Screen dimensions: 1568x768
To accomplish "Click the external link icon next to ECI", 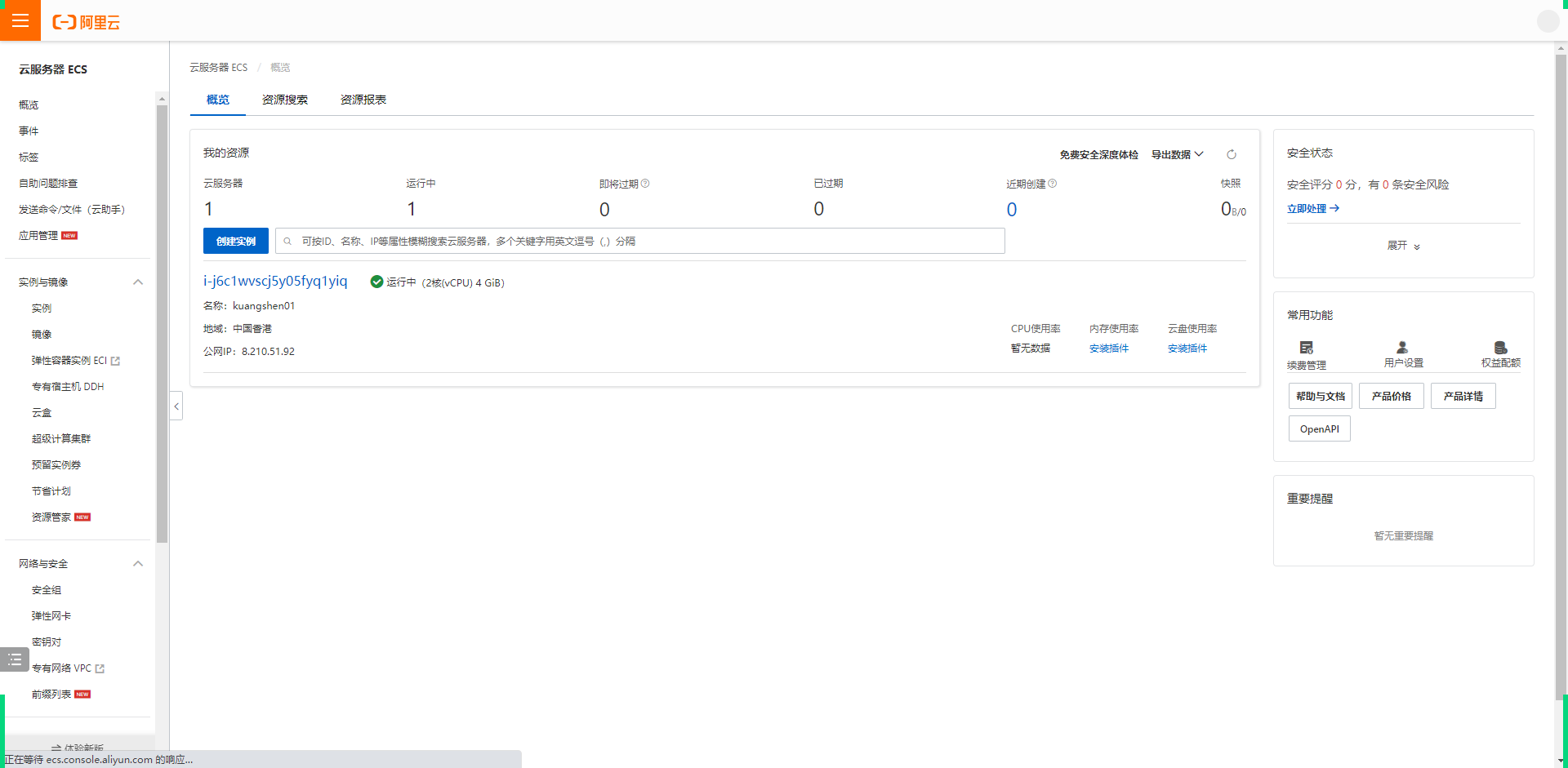I will 115,361.
